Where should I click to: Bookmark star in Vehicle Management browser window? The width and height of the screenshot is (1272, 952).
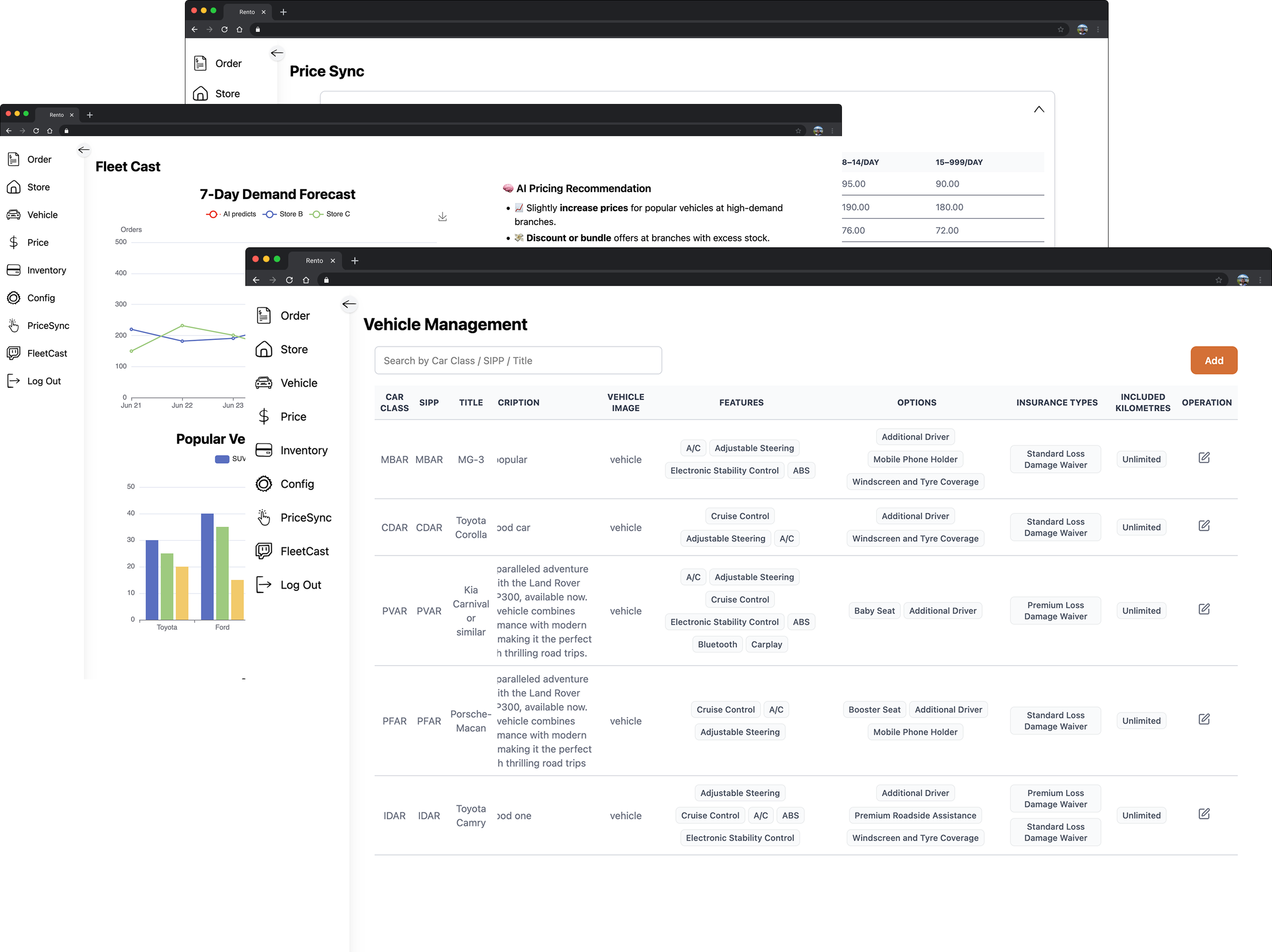(x=1218, y=280)
